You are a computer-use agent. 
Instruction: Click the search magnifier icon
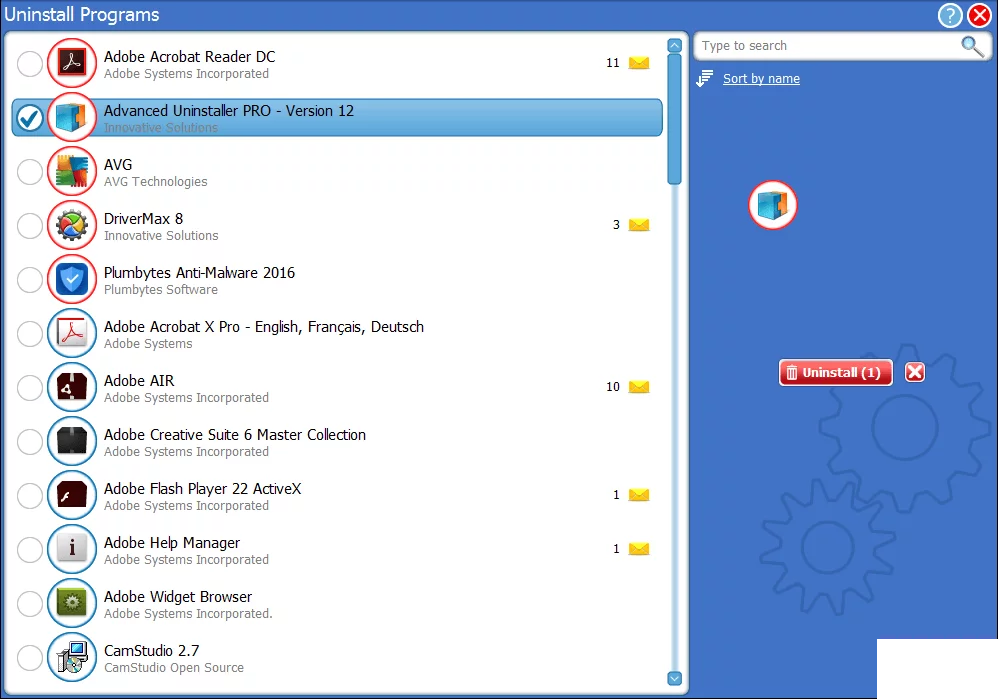coord(972,46)
